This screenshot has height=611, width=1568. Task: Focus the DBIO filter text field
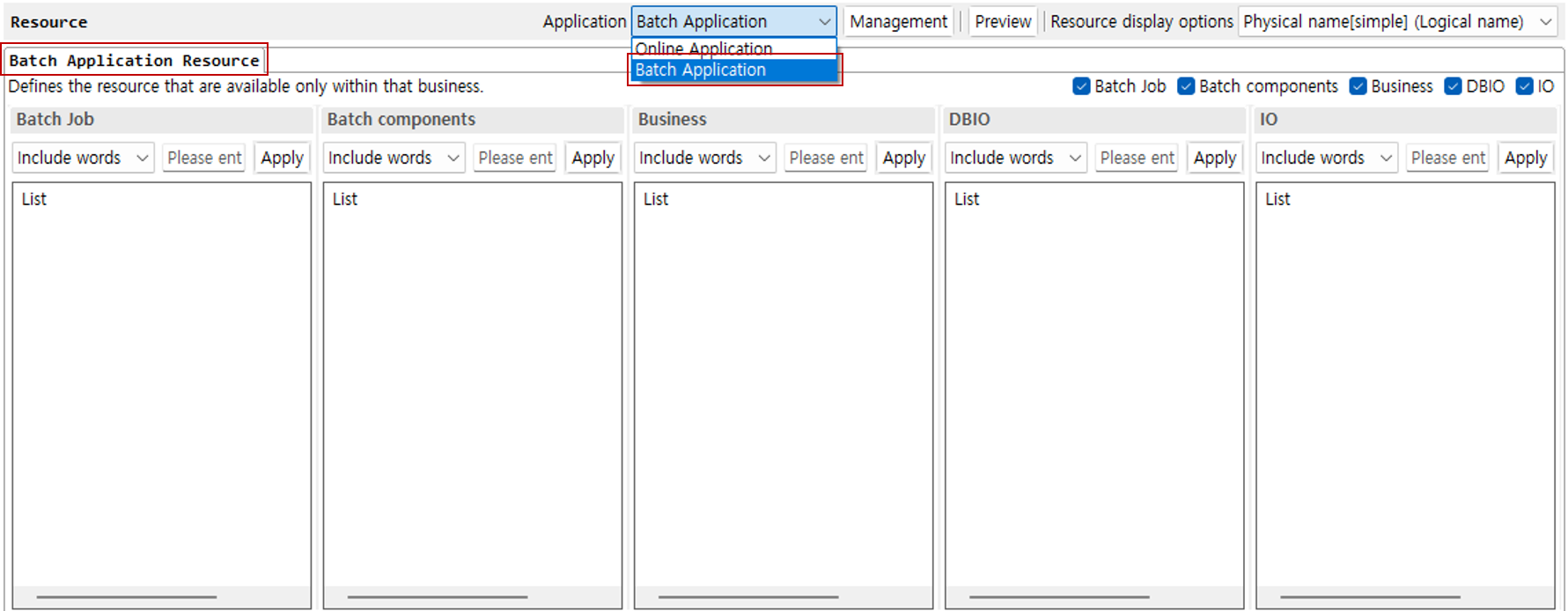click(1136, 158)
